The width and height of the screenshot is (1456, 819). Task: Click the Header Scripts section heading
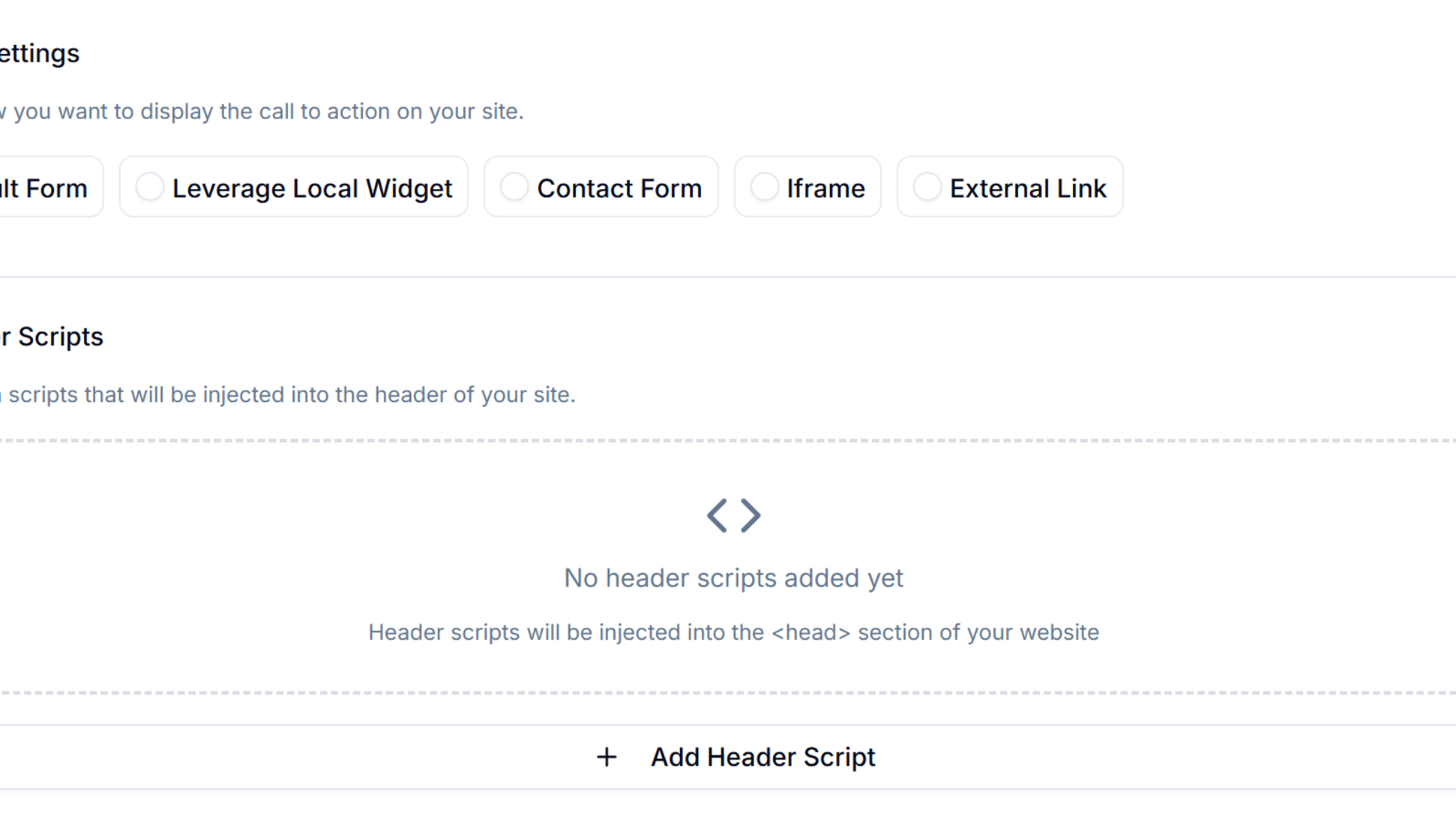pyautogui.click(x=52, y=337)
